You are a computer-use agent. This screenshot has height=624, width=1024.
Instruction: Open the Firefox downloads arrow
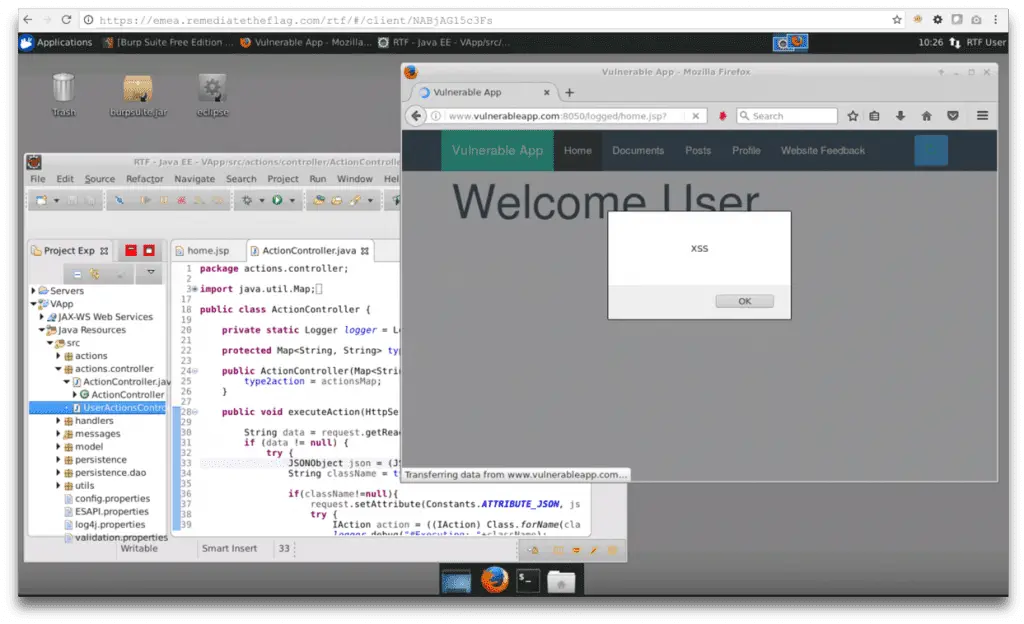click(x=901, y=116)
